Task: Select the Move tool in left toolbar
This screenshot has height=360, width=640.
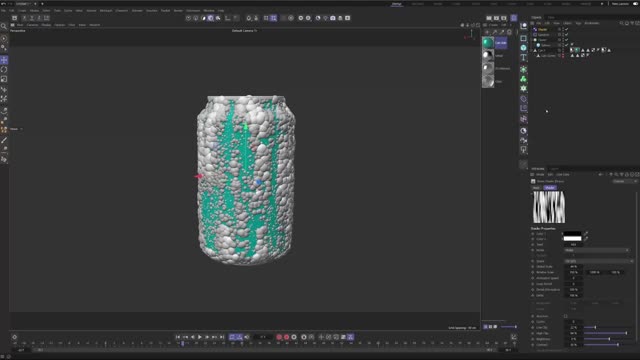Action: 4,60
